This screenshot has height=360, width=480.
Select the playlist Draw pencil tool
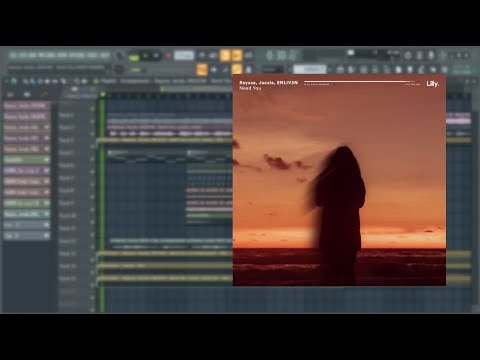pyautogui.click(x=25, y=81)
